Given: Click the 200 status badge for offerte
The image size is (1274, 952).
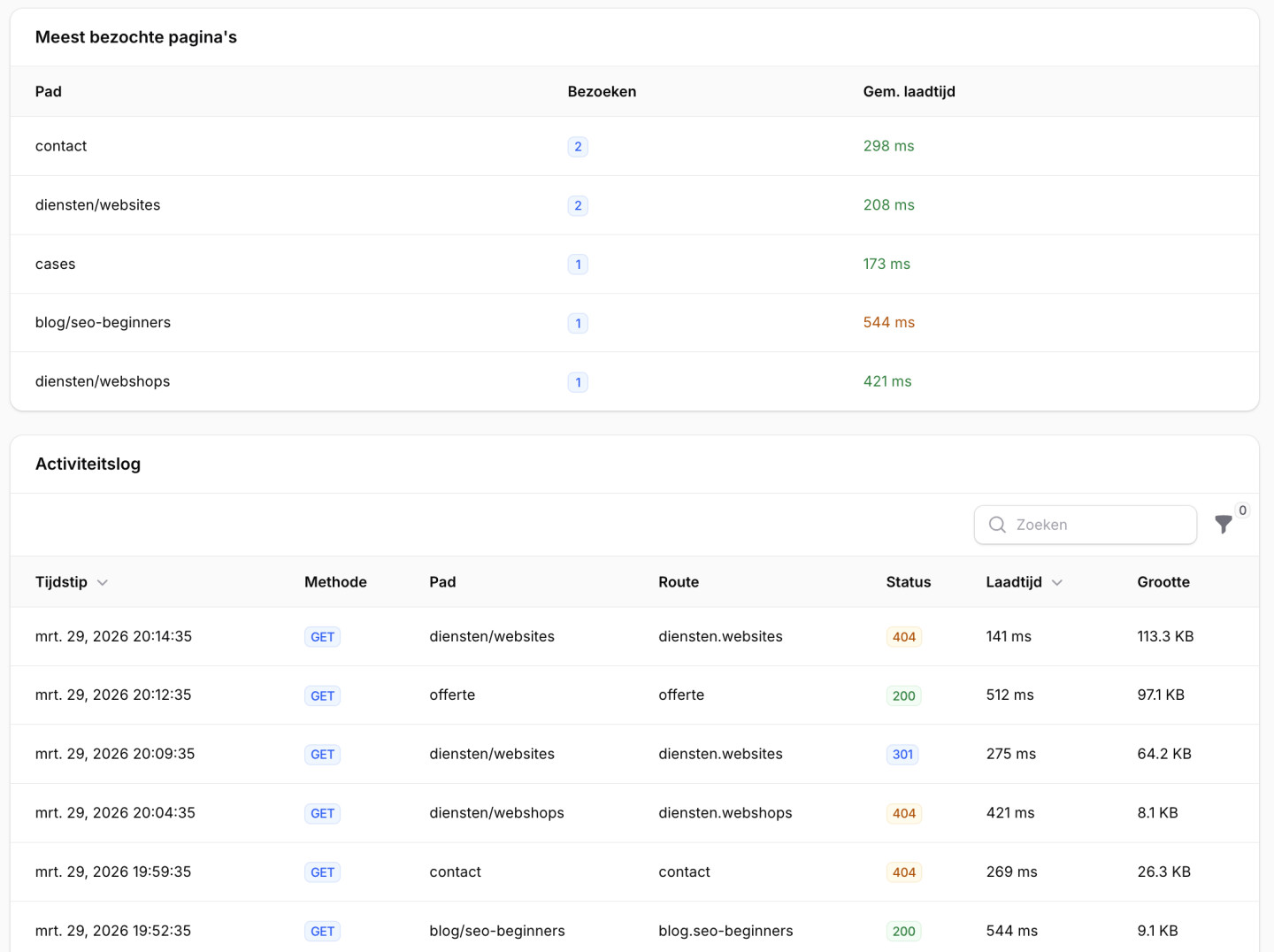Looking at the screenshot, I should tap(903, 695).
